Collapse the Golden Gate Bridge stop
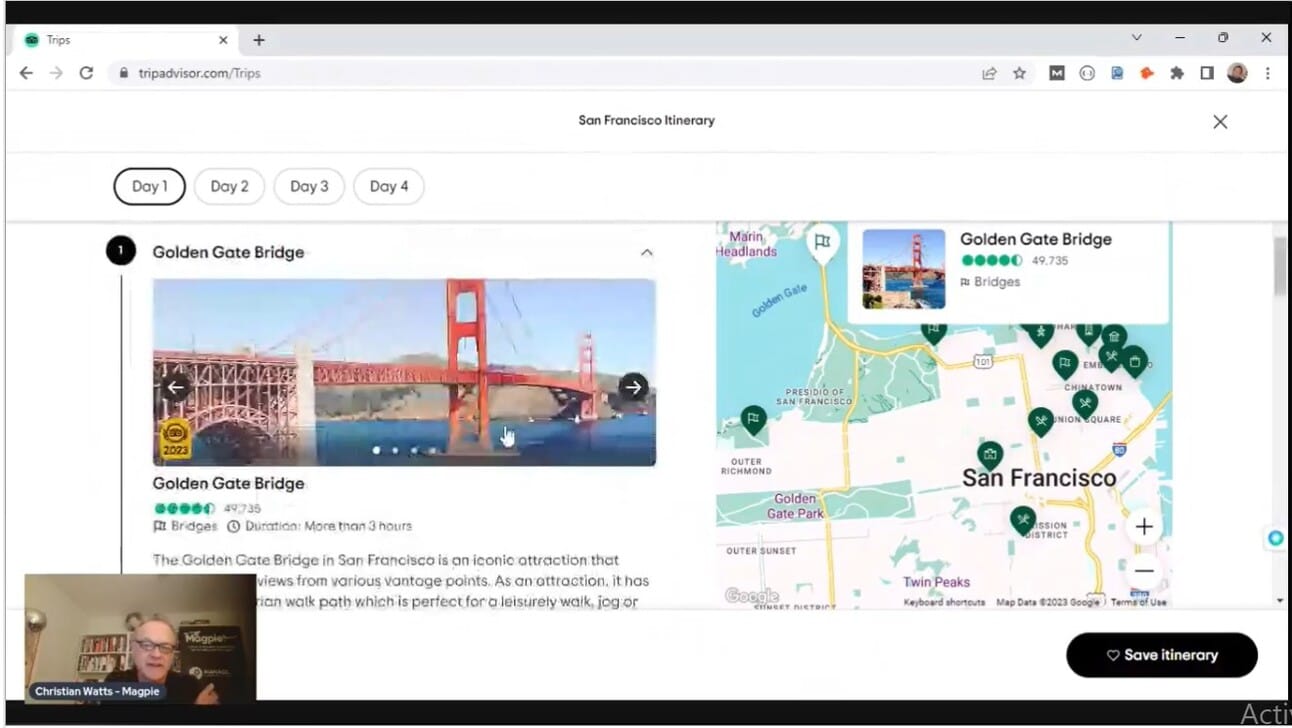 point(647,252)
